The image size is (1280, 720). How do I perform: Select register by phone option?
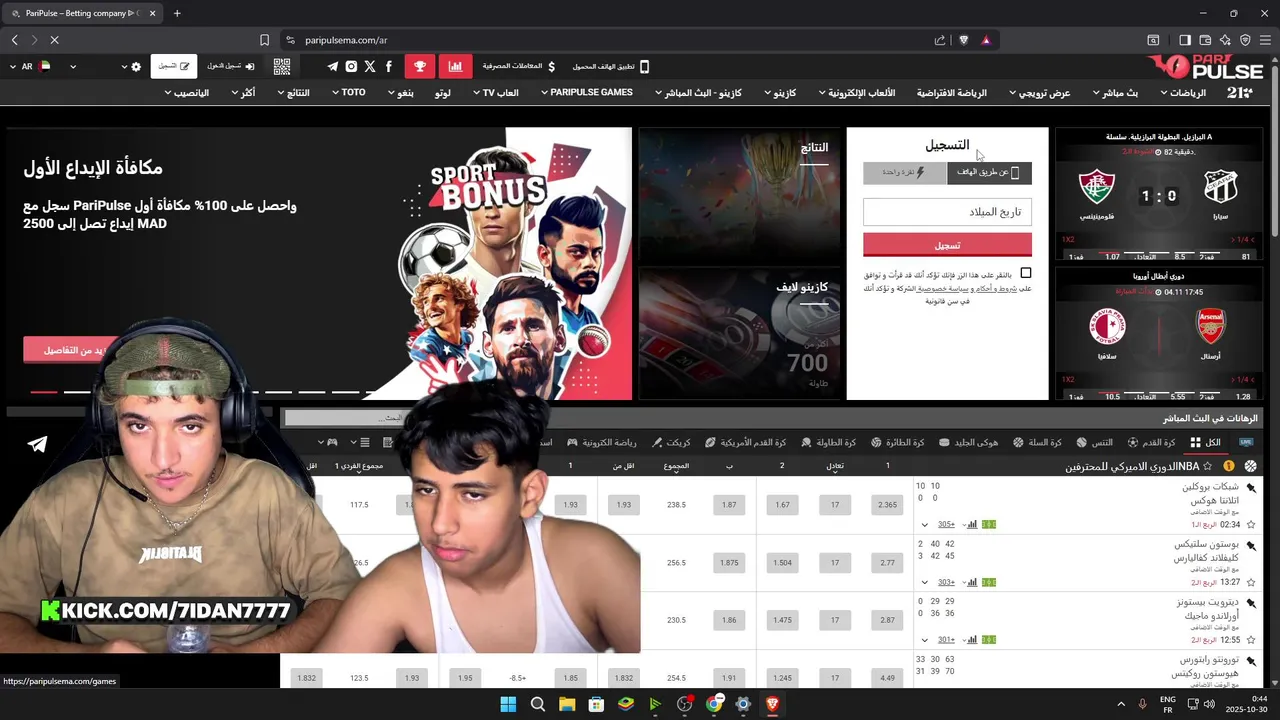click(989, 172)
